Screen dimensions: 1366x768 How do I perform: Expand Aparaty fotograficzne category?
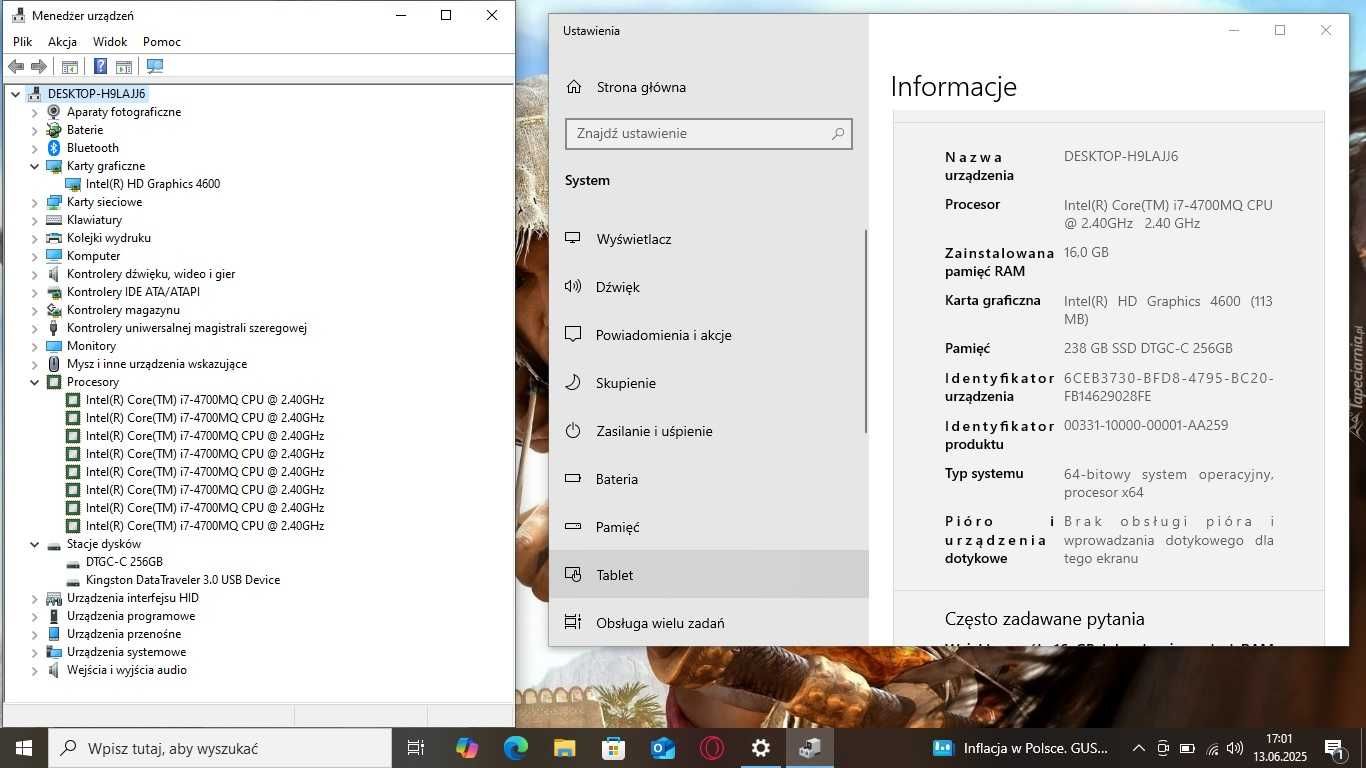[x=34, y=112]
